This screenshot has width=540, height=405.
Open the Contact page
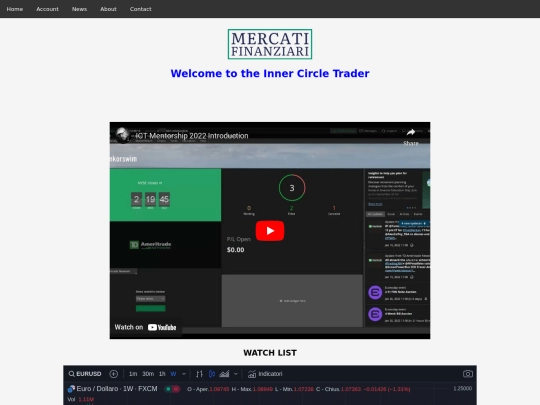tap(141, 9)
